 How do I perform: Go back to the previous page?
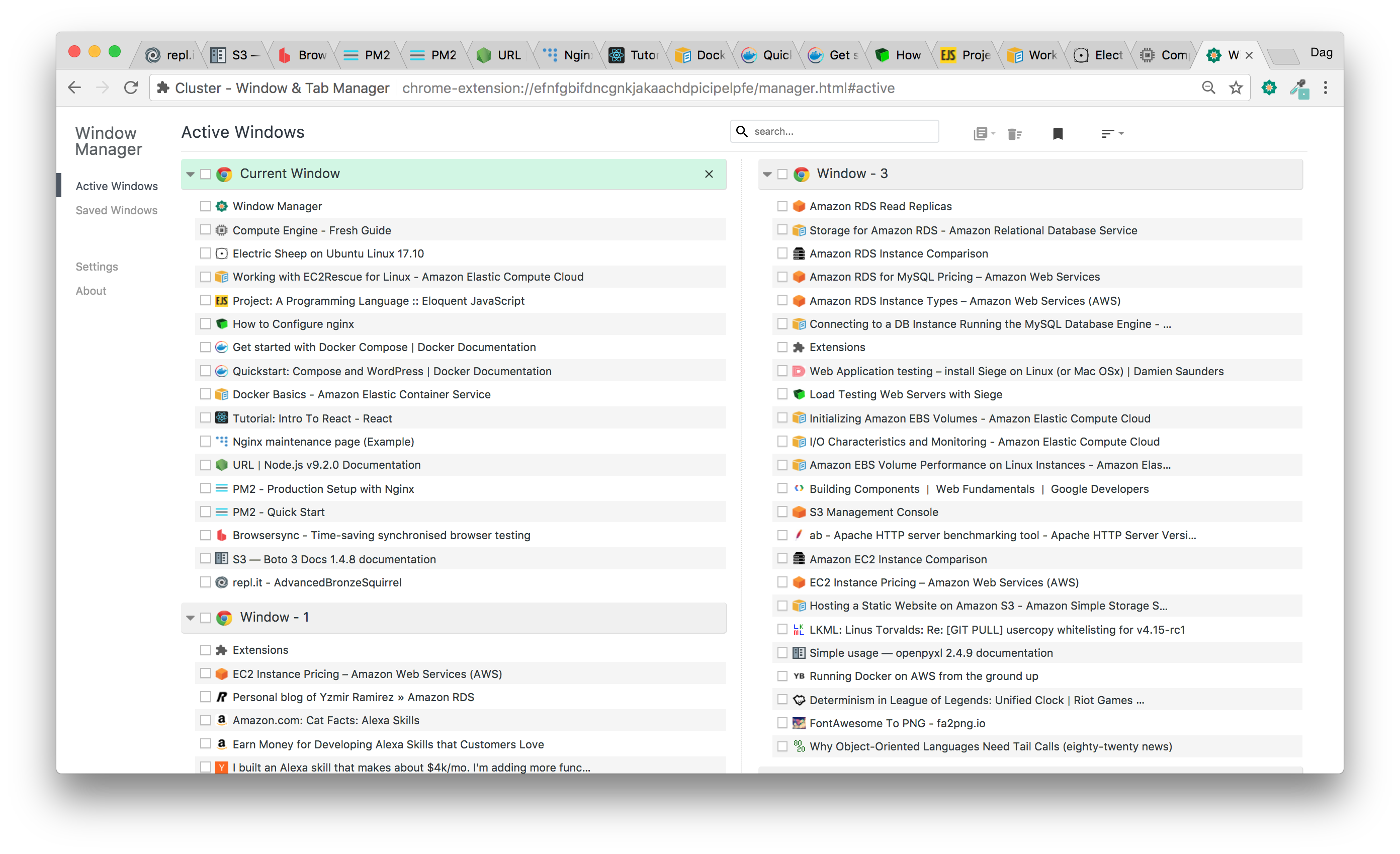pyautogui.click(x=74, y=88)
